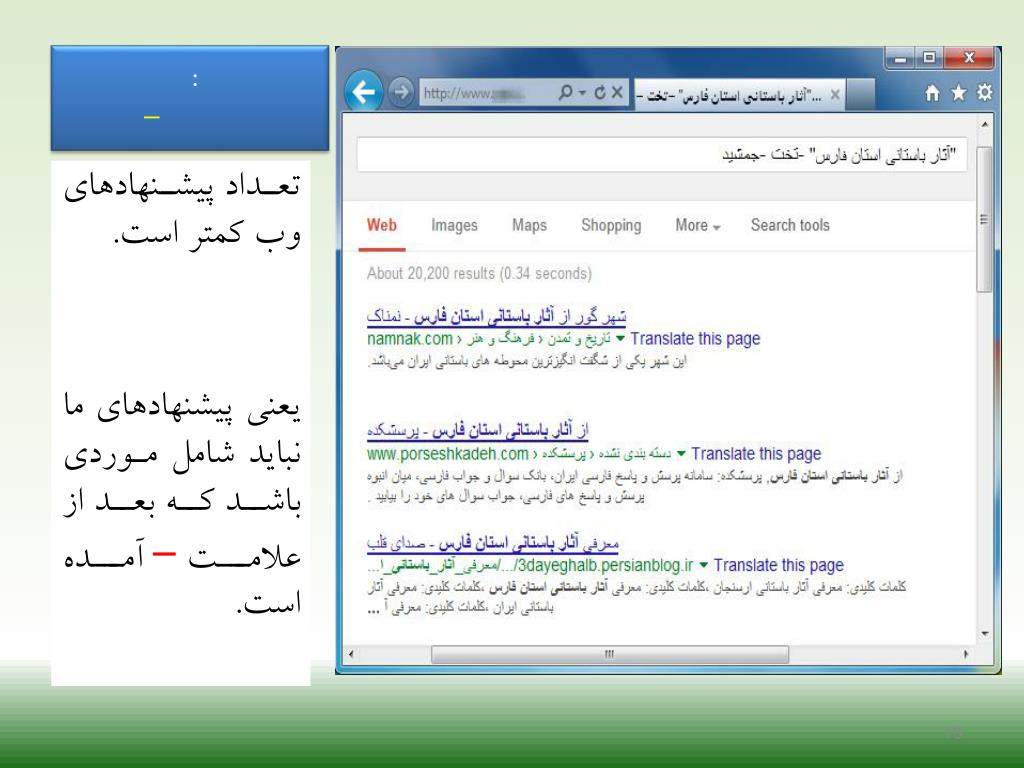Click horizontal scrollbar right arrow
The width and height of the screenshot is (1024, 768).
(x=966, y=654)
